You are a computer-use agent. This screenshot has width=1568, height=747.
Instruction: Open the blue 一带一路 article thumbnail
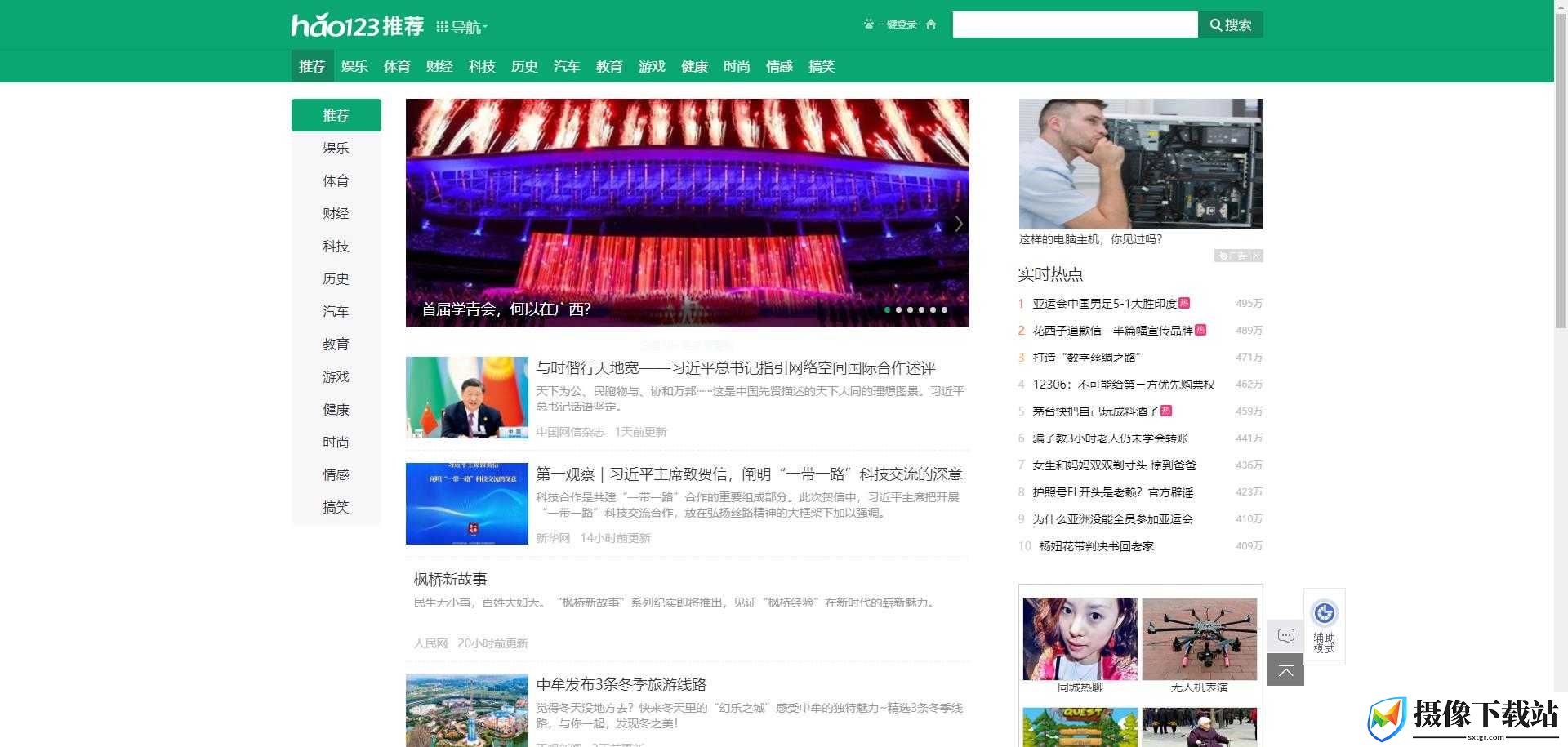click(467, 504)
